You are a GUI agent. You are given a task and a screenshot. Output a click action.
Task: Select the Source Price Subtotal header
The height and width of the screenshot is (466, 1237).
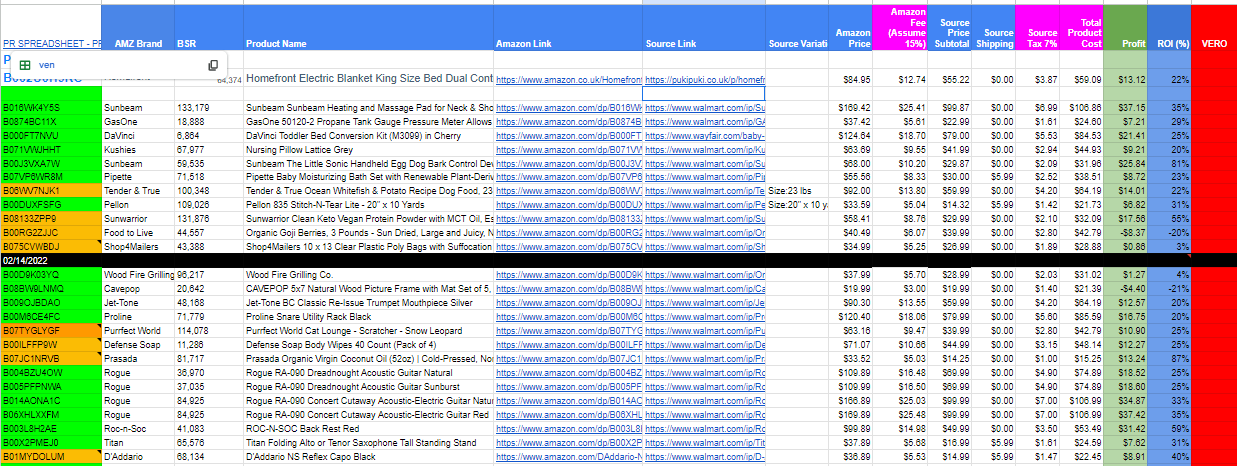(x=950, y=28)
